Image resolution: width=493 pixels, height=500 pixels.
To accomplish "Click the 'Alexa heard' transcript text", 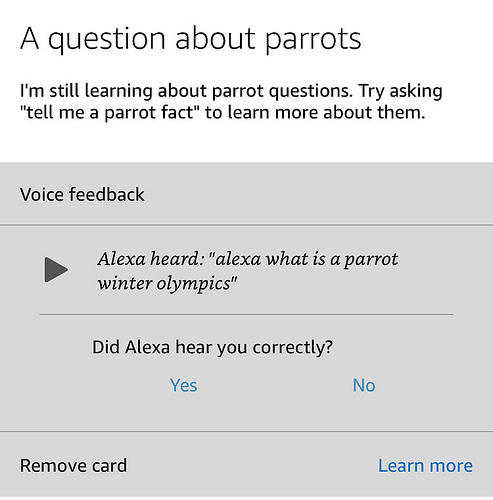I will click(x=248, y=271).
